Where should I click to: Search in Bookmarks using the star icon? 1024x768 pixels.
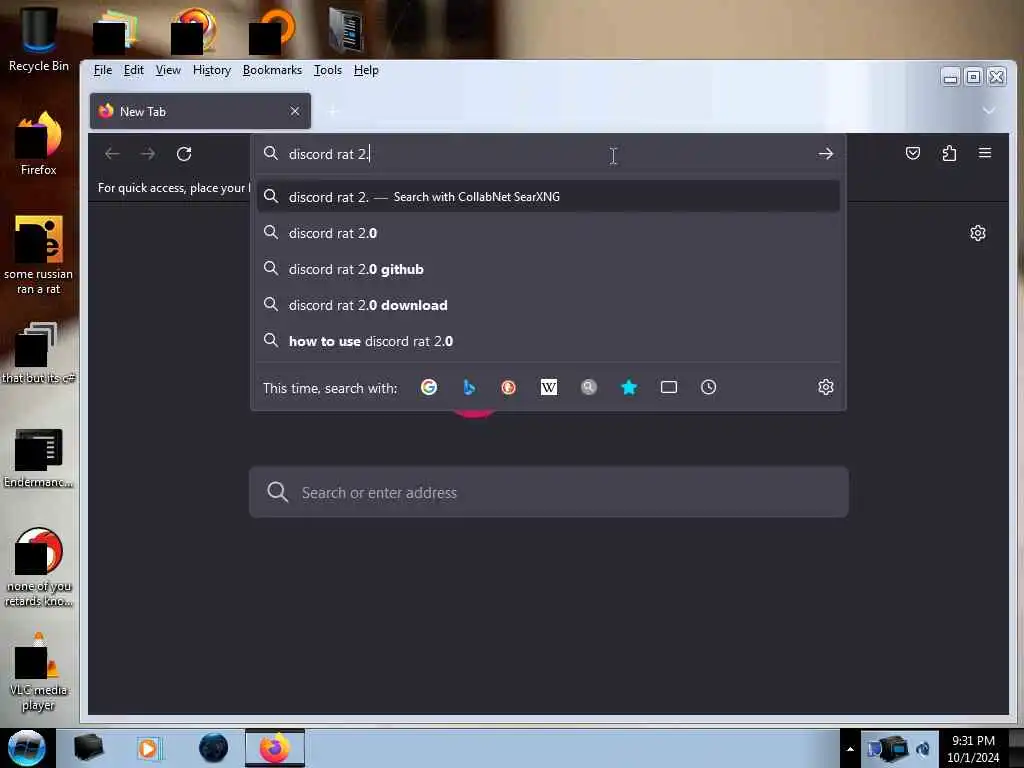pyautogui.click(x=629, y=387)
